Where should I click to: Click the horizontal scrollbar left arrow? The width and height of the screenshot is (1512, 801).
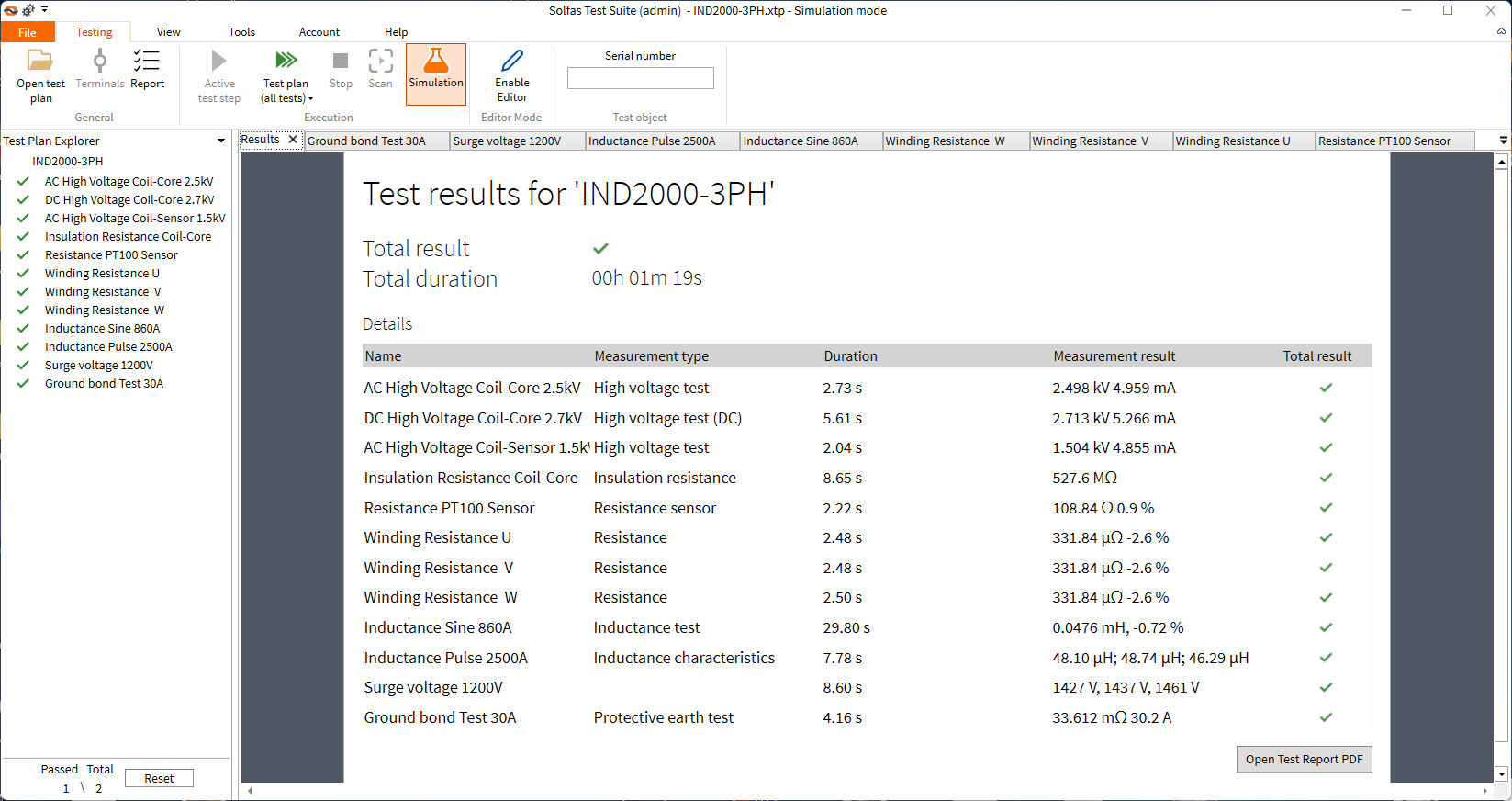click(250, 790)
